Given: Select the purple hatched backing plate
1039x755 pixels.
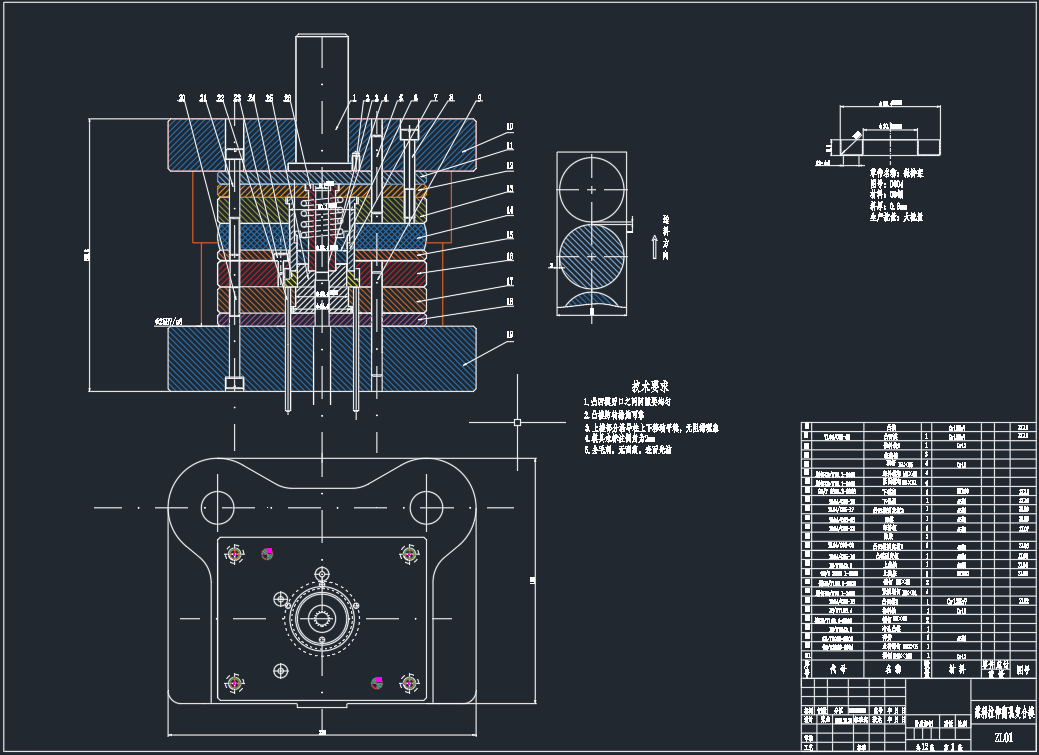Looking at the screenshot, I should pyautogui.click(x=322, y=319).
